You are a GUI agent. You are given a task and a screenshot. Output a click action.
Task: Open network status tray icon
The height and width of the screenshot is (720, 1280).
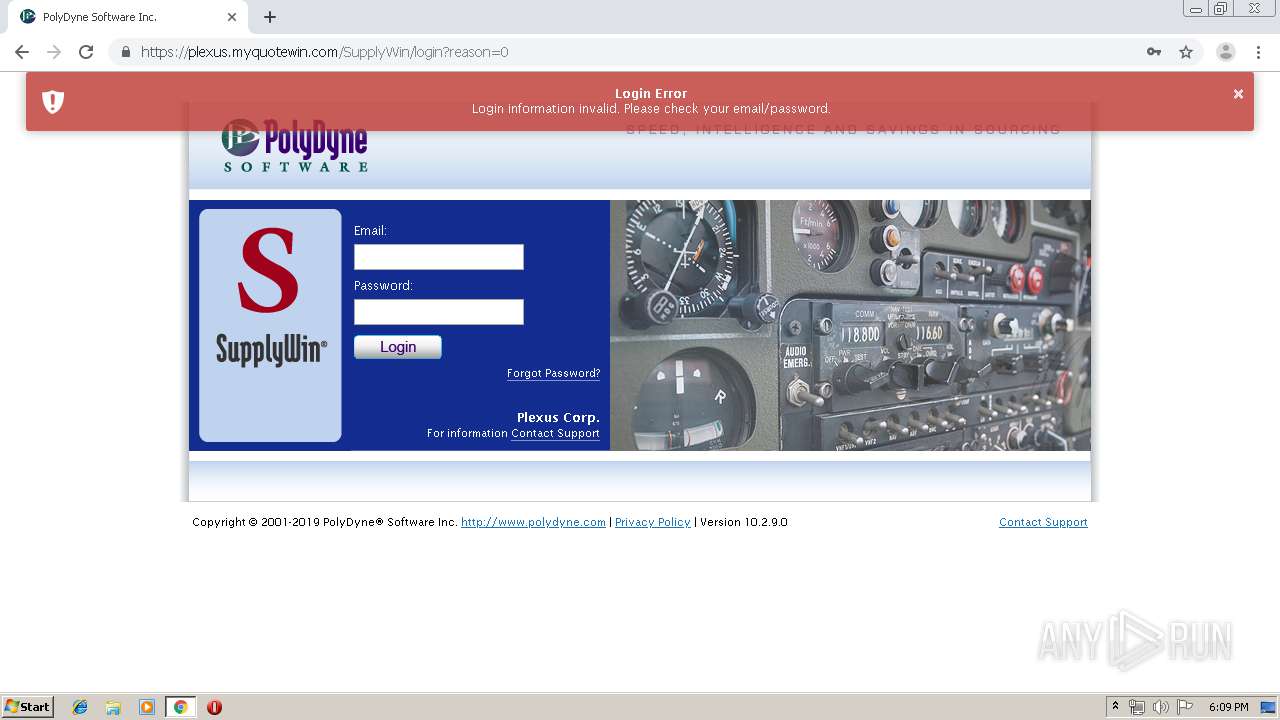point(1137,707)
